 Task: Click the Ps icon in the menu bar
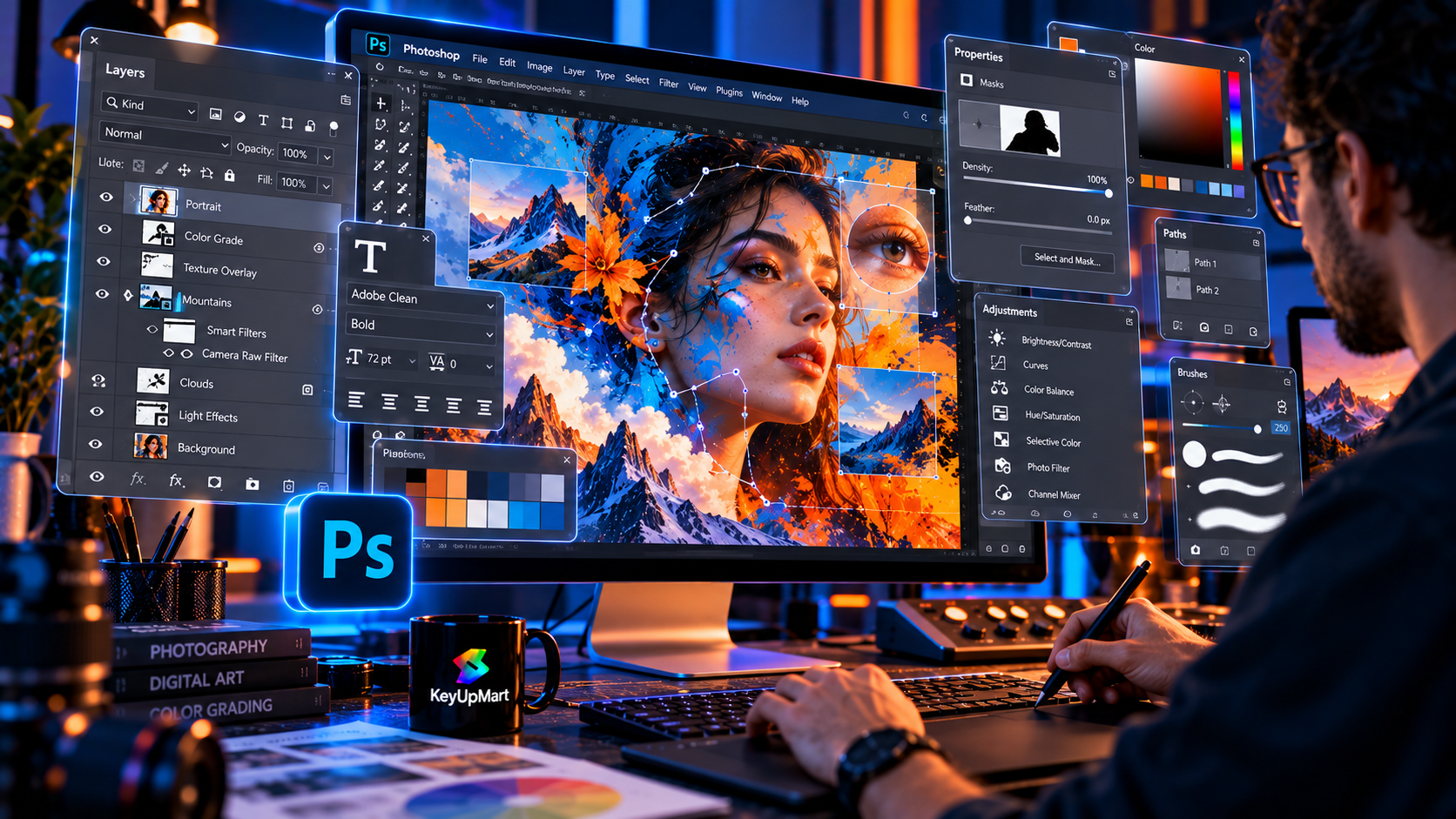(377, 44)
